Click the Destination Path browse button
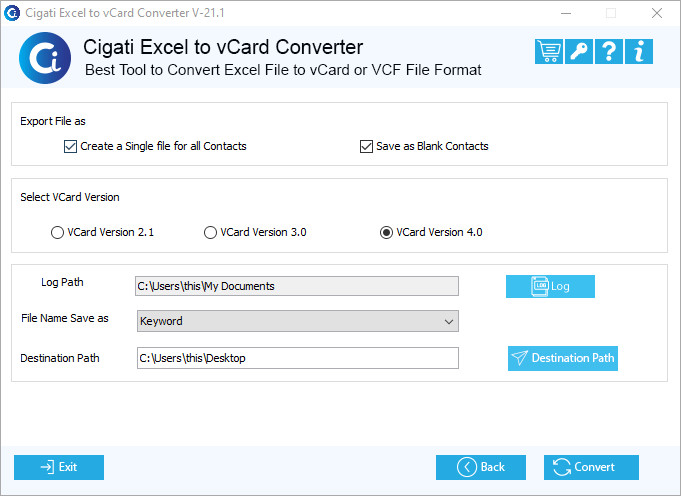 563,358
